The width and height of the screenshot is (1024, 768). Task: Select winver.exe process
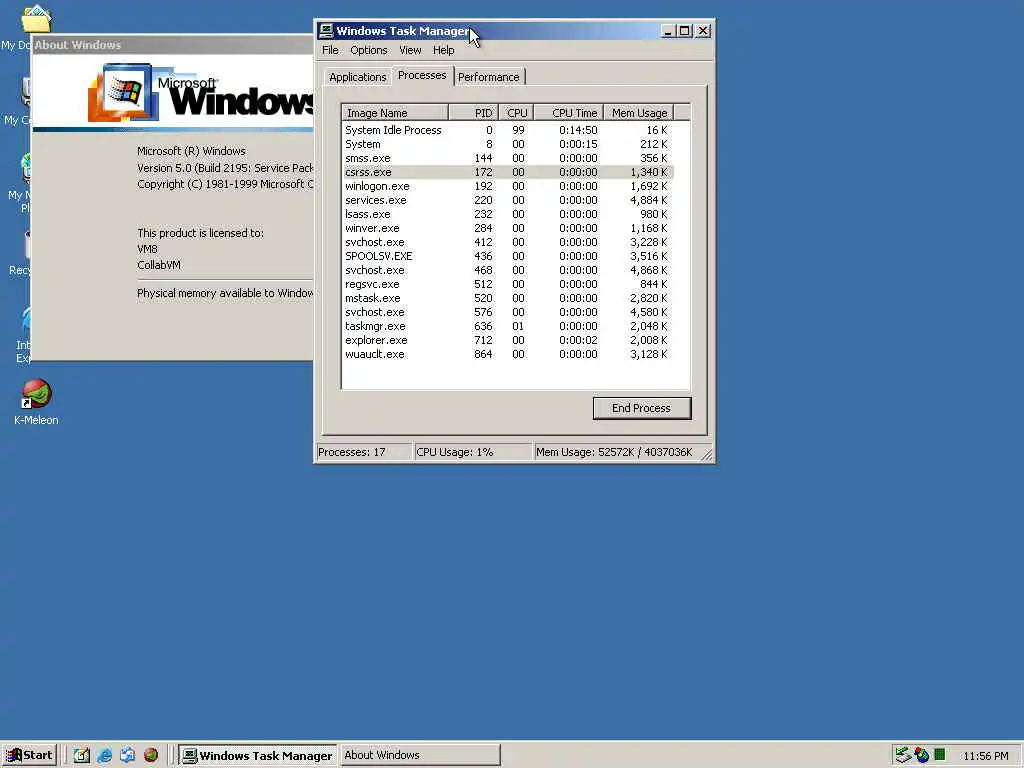tap(507, 228)
